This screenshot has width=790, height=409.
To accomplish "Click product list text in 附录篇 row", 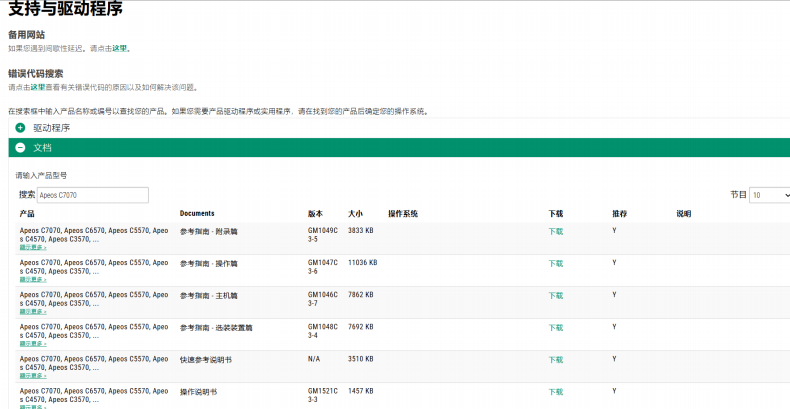I will pyautogui.click(x=94, y=235).
